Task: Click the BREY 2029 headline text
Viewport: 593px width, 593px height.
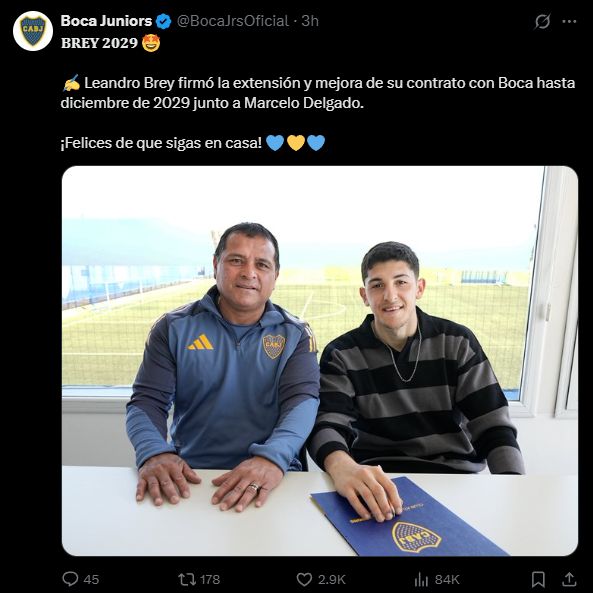Action: (x=99, y=43)
